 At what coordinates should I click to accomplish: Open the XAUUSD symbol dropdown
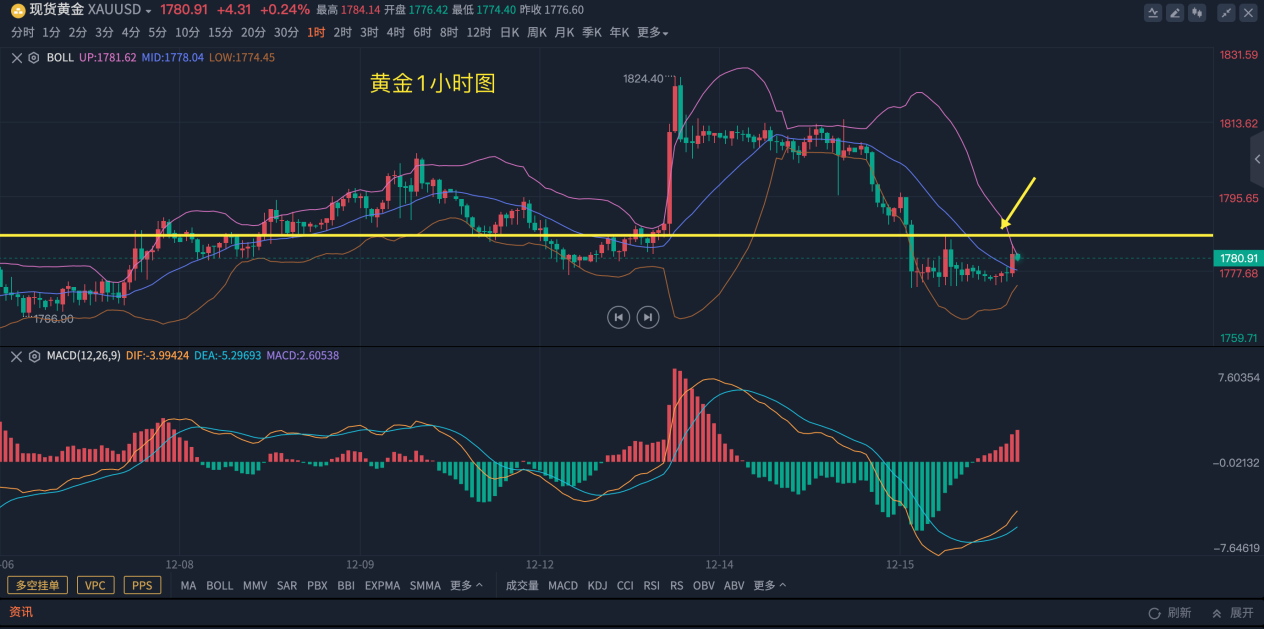pos(149,10)
